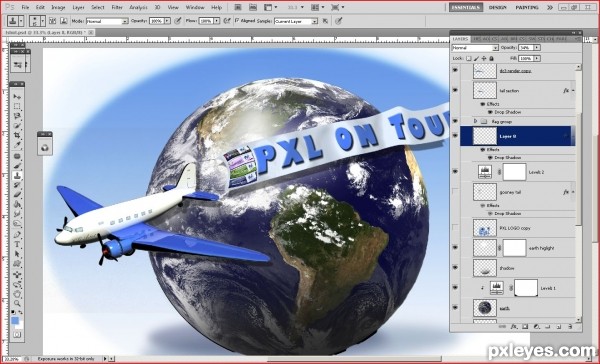Select the Rectangular Marquee tool

[x=17, y=106]
